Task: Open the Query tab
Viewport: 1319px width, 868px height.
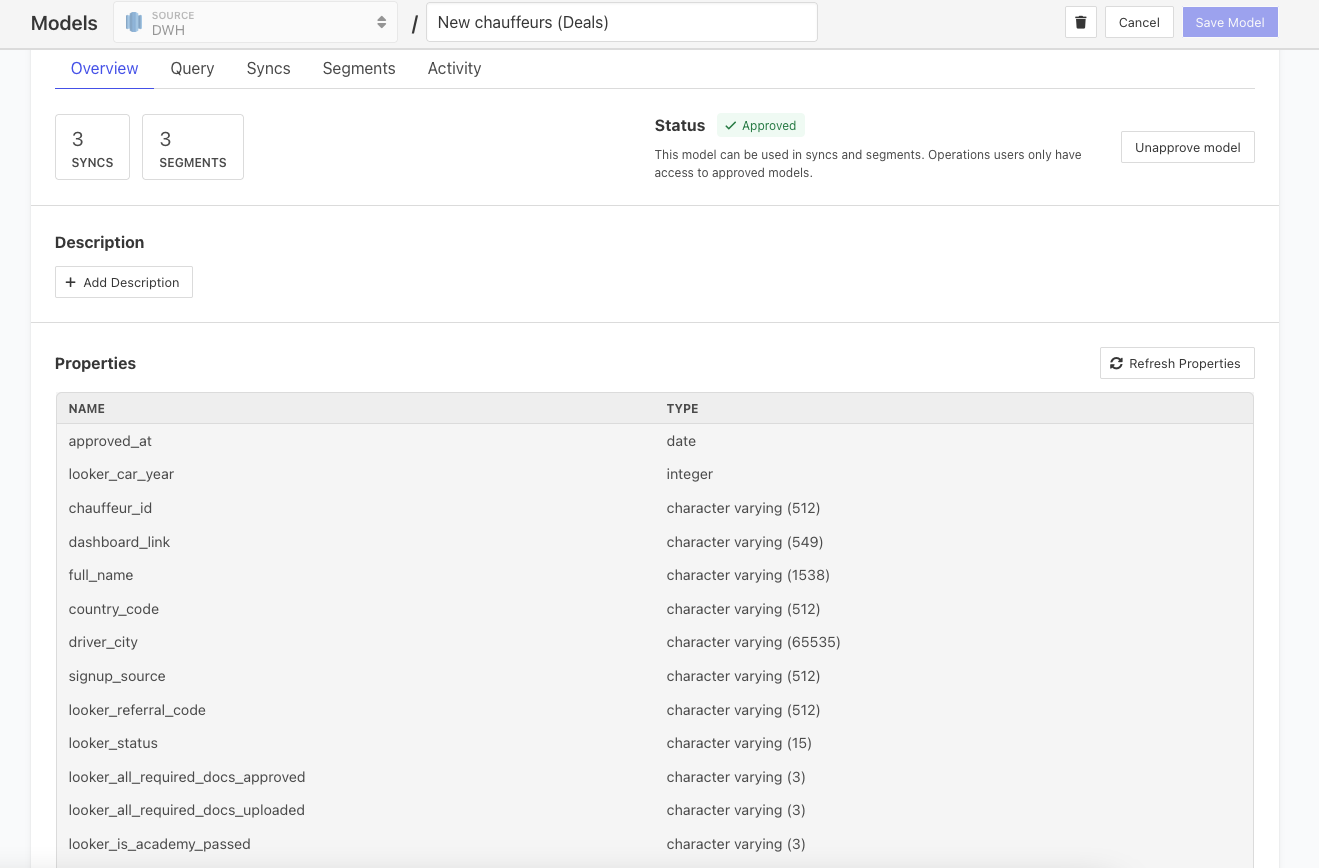Action: (x=192, y=68)
